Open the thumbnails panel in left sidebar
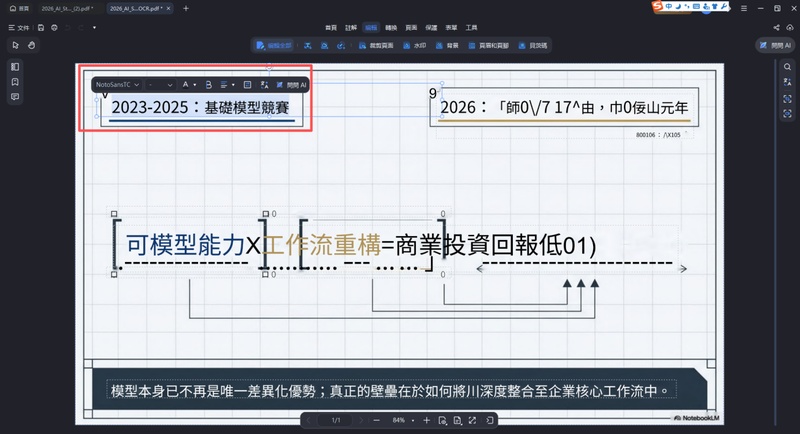 point(15,67)
